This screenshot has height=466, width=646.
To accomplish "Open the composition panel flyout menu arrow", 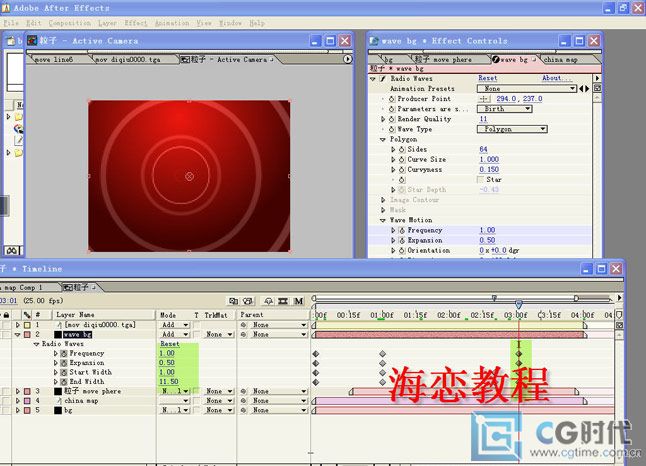I will click(x=347, y=59).
